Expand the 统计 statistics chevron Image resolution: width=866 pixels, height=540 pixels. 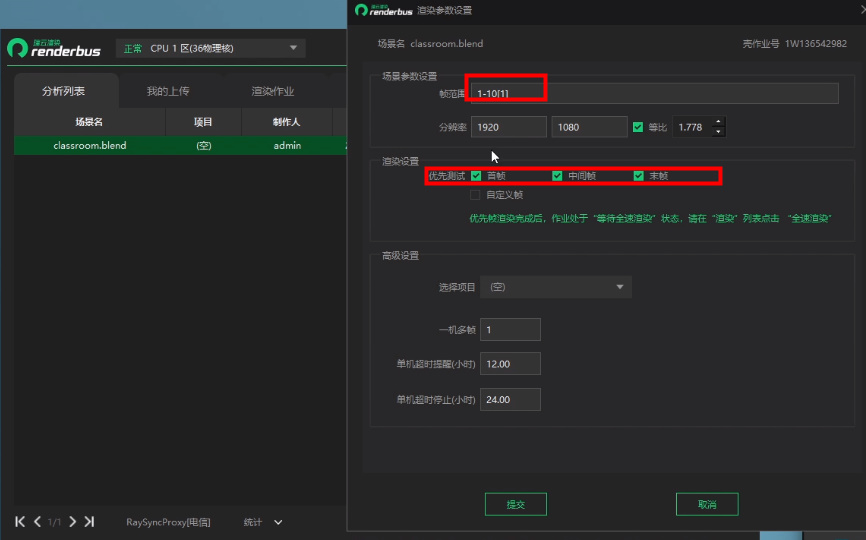click(x=278, y=522)
